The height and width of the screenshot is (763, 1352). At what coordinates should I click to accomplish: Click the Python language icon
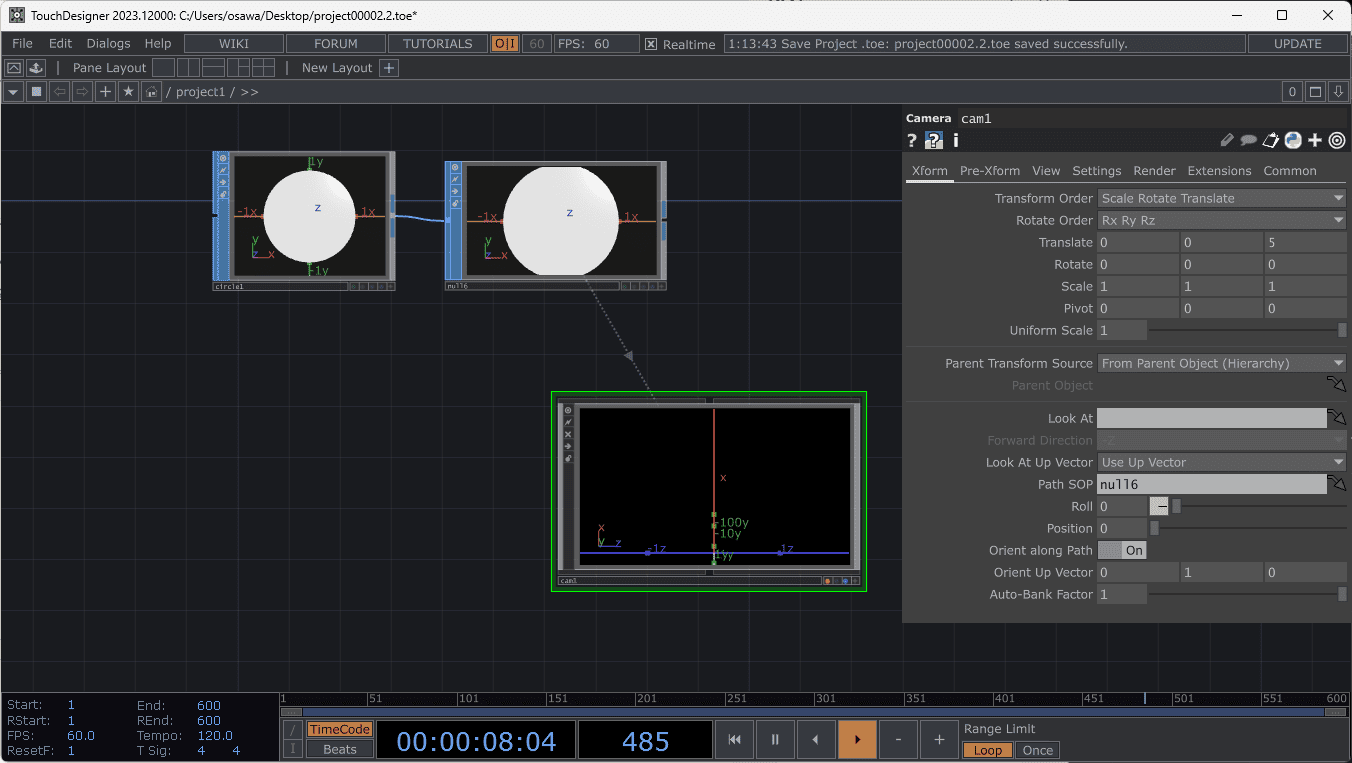tap(1293, 141)
